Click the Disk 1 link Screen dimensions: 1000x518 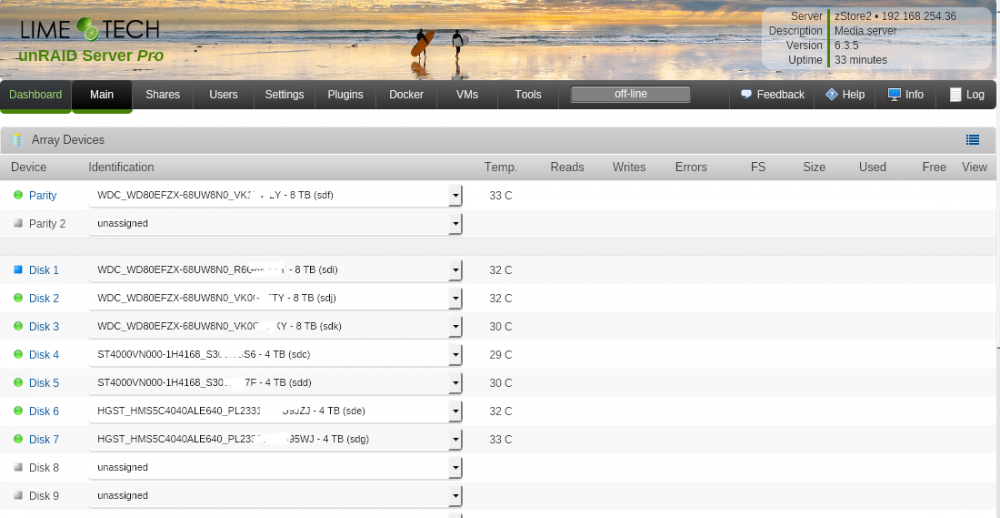coord(44,270)
